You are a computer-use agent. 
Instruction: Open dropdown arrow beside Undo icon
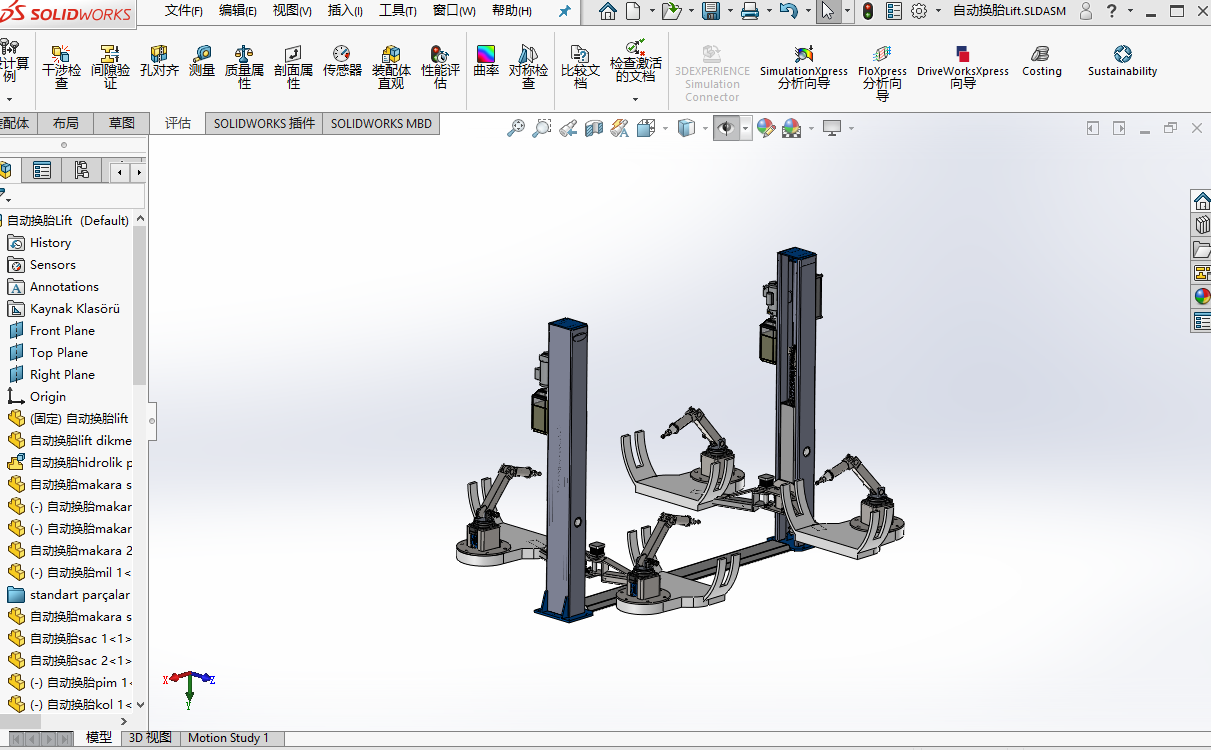[x=807, y=11]
